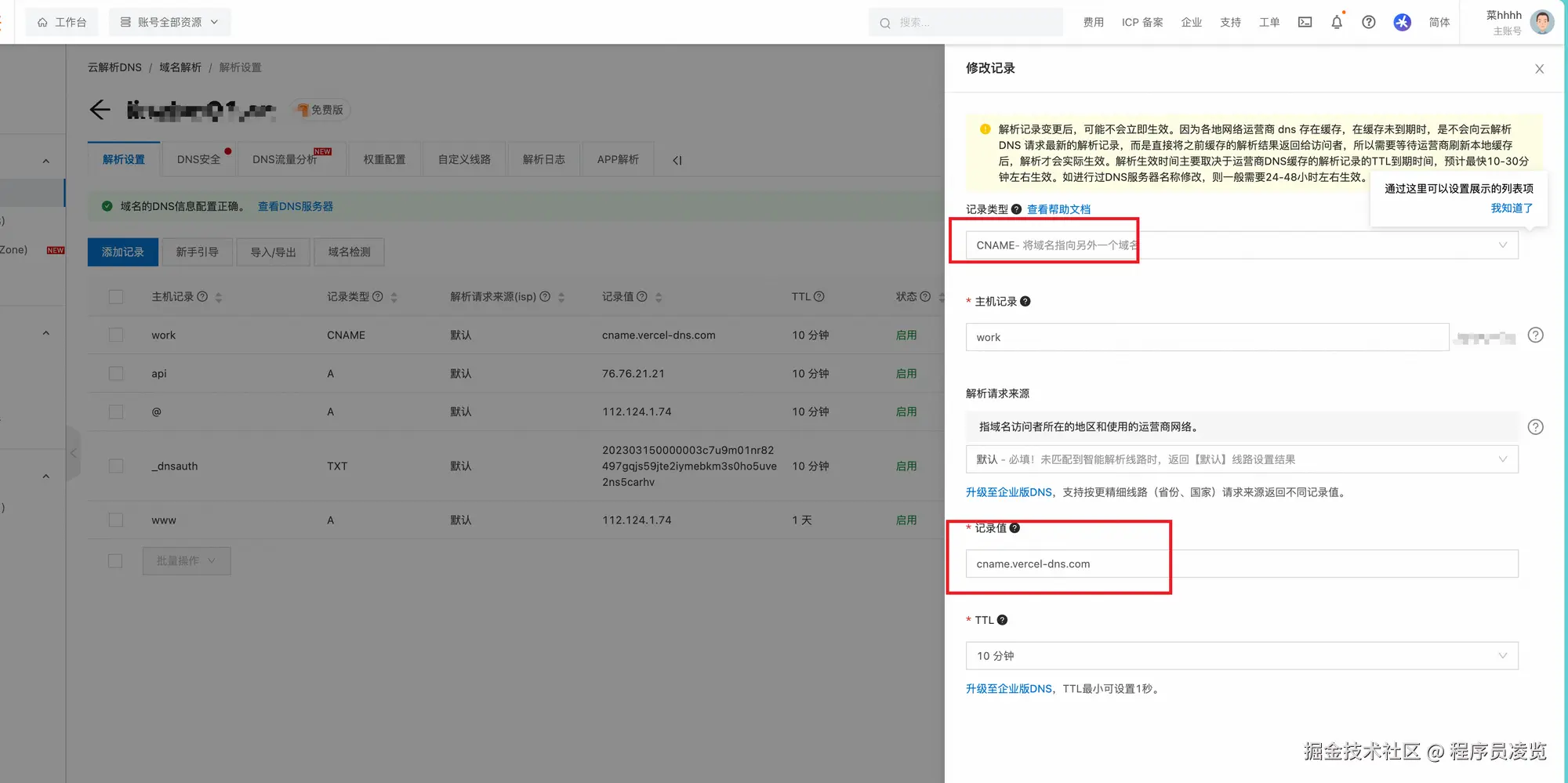Click the search magnifier icon in top bar
Screen dimensions: 1568x783
tap(885, 23)
